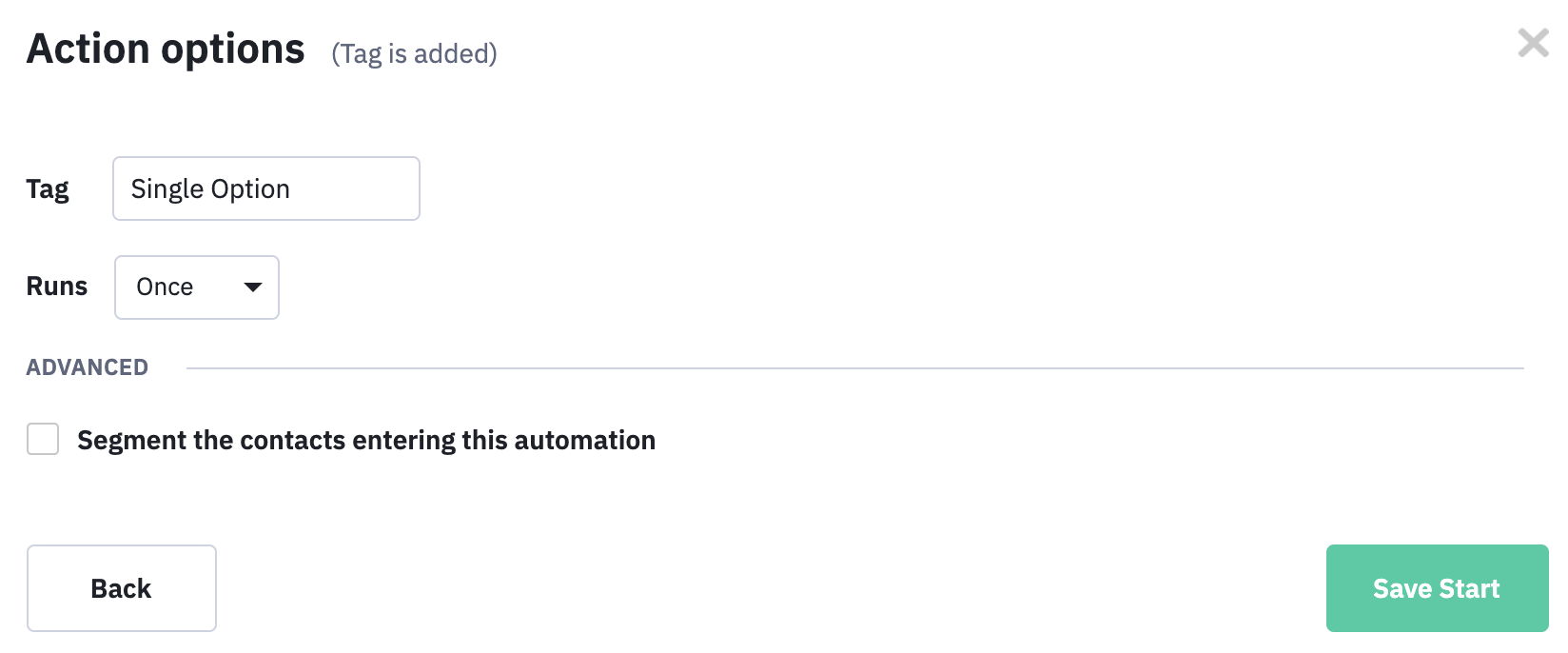Image resolution: width=1568 pixels, height=653 pixels.
Task: Toggle the contact segmenting checkbox
Action: pos(43,439)
